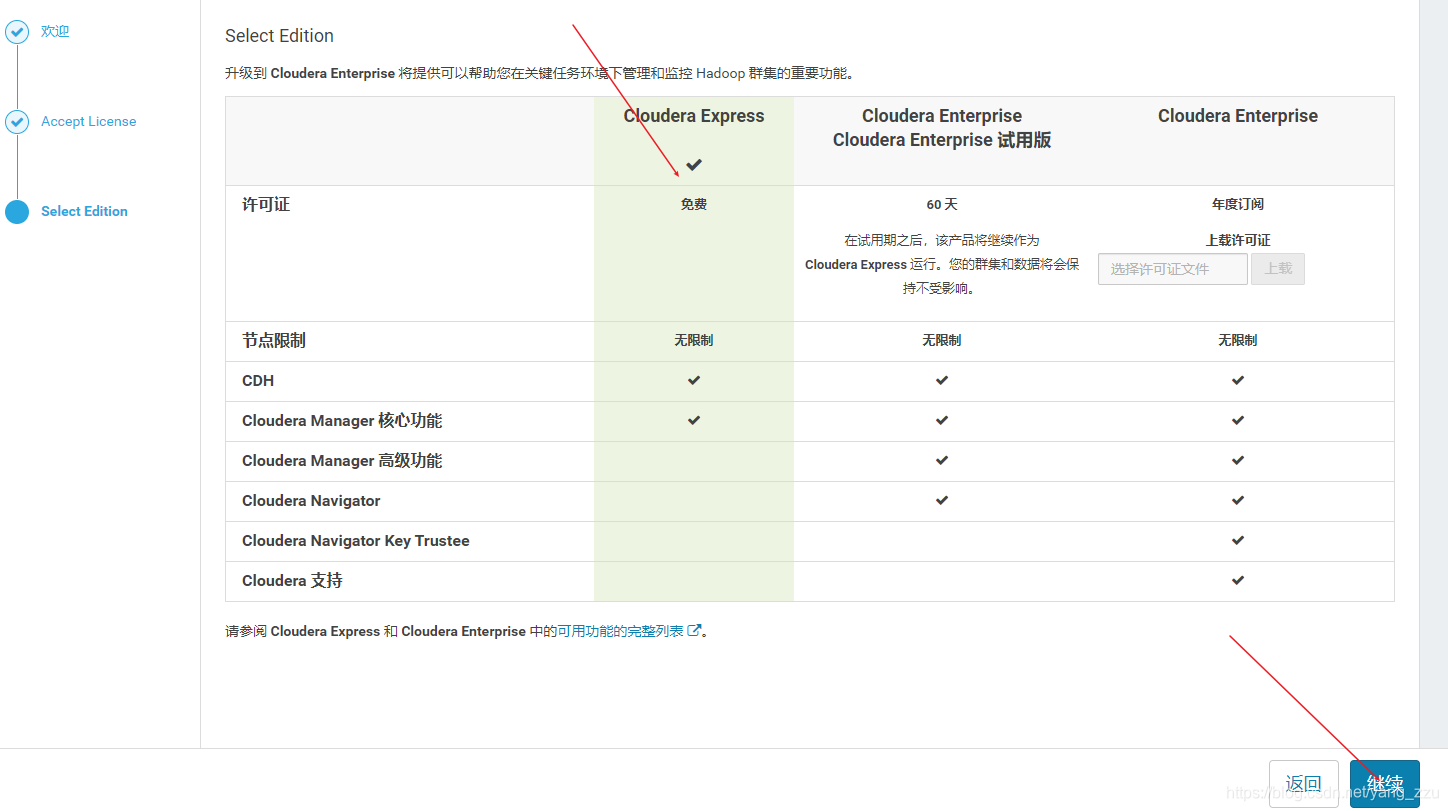Click CDH checkmark in Enterprise annual column
The height and width of the screenshot is (811, 1448).
coord(1238,380)
